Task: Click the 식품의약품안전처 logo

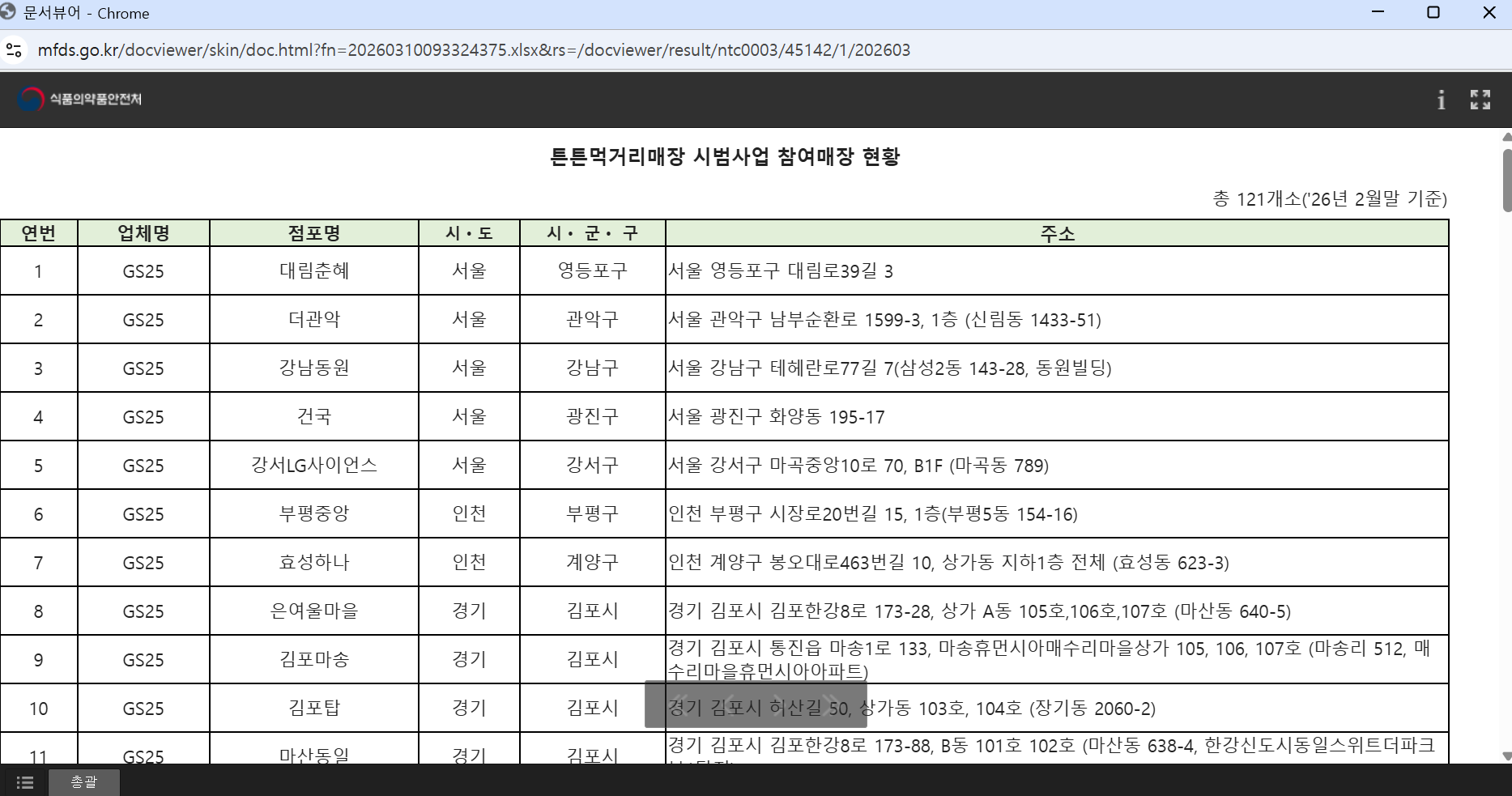Action: (x=79, y=99)
